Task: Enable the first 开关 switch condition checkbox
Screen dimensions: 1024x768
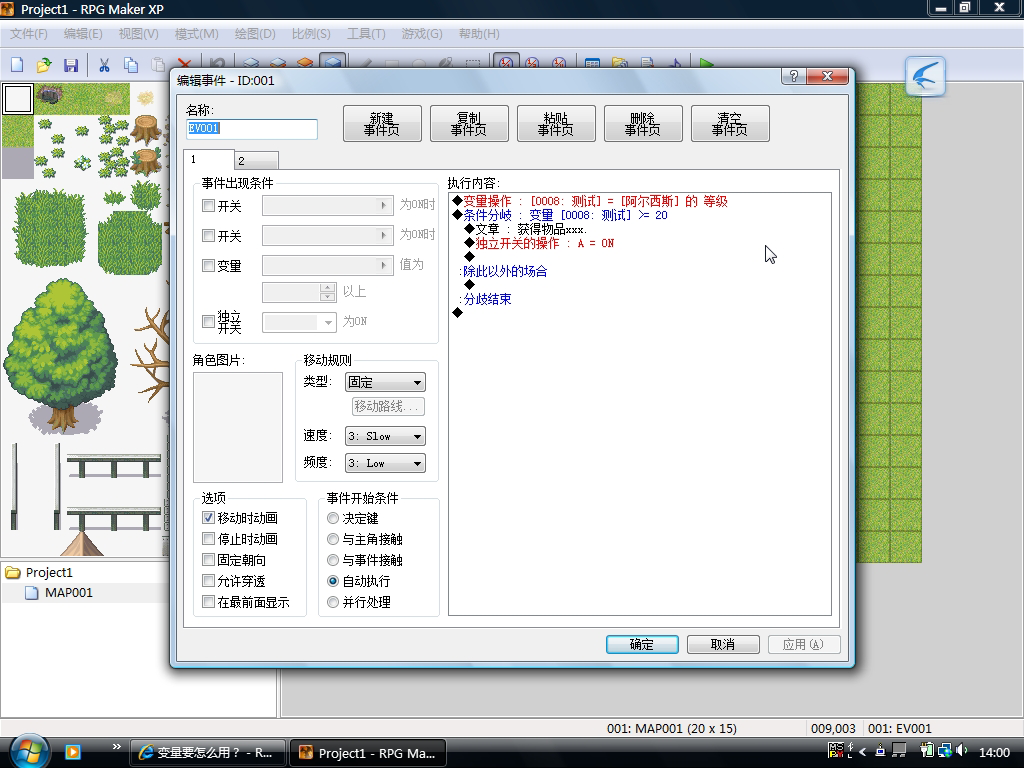Action: pyautogui.click(x=208, y=206)
